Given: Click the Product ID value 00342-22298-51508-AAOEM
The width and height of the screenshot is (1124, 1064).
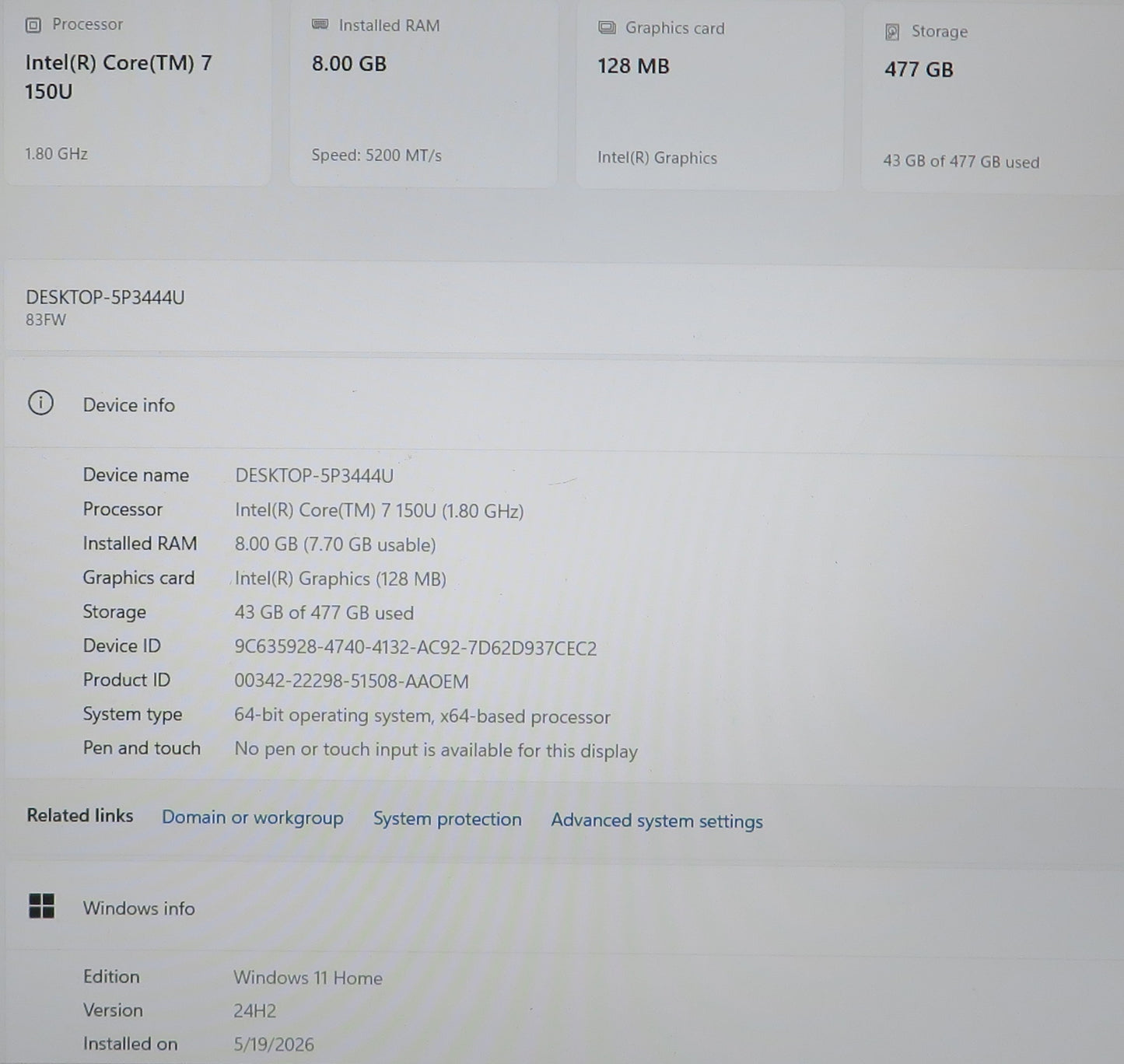Looking at the screenshot, I should pyautogui.click(x=352, y=681).
